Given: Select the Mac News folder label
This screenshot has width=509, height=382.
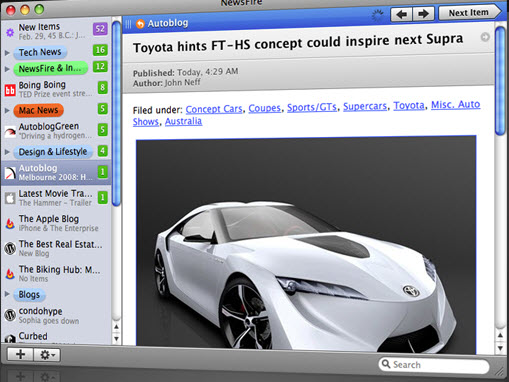Looking at the screenshot, I should coord(38,110).
